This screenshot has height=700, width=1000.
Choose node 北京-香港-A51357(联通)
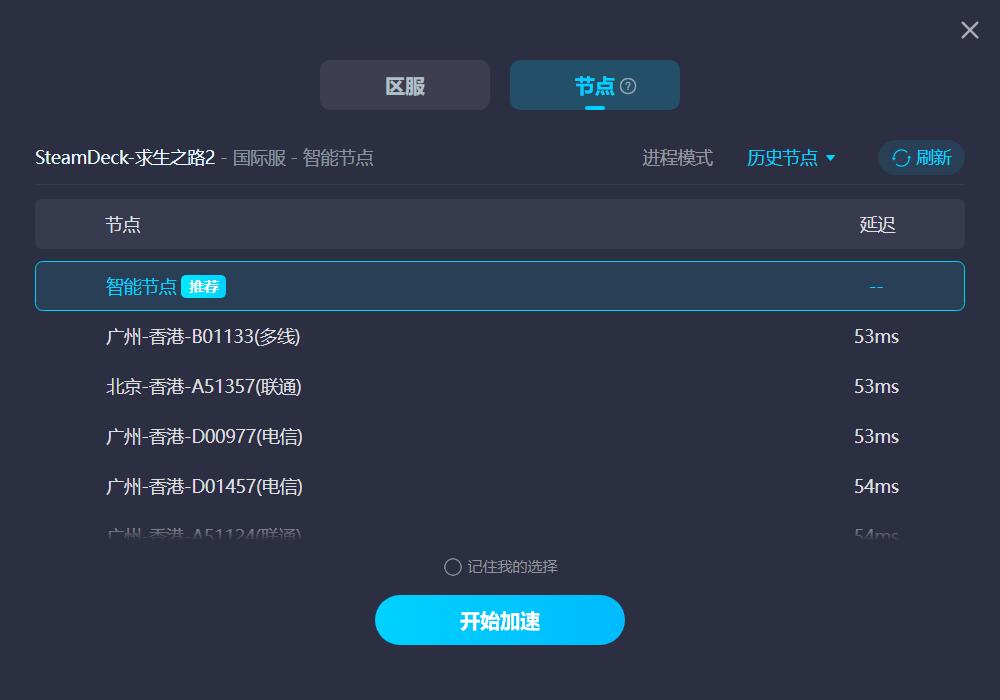coord(499,386)
